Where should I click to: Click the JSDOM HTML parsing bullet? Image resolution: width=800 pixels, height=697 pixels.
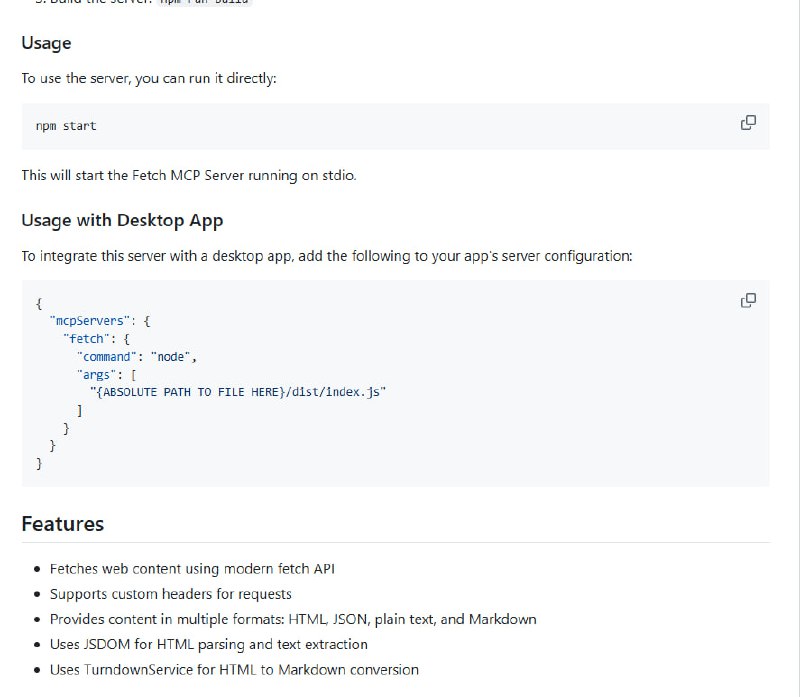click(208, 645)
